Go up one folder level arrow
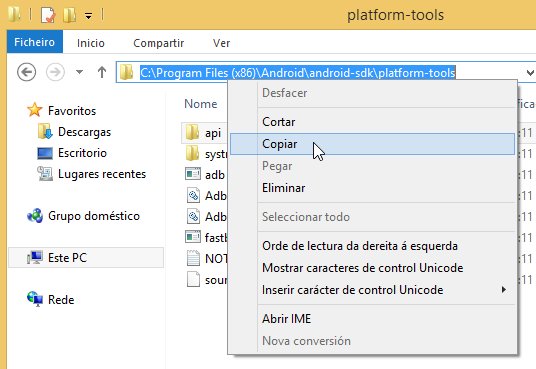Image resolution: width=536 pixels, height=369 pixels. [x=102, y=72]
